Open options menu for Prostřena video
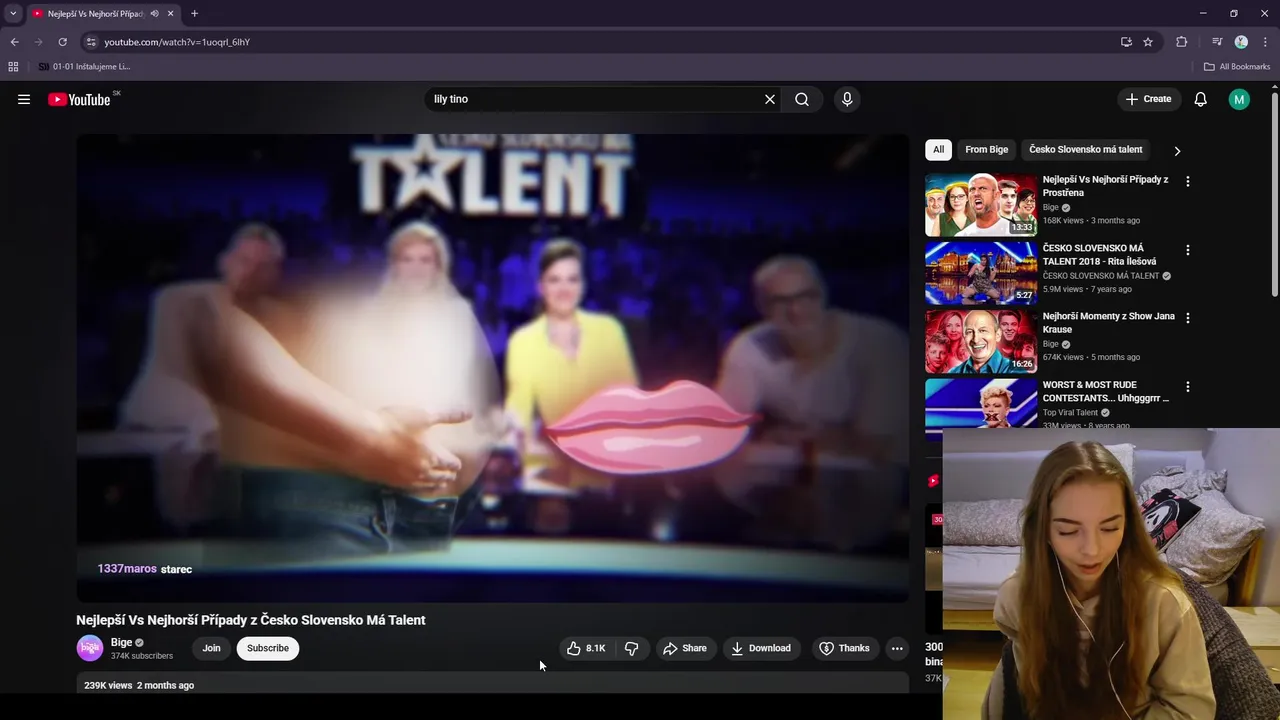Screen dimensions: 1280x720 1188,182
